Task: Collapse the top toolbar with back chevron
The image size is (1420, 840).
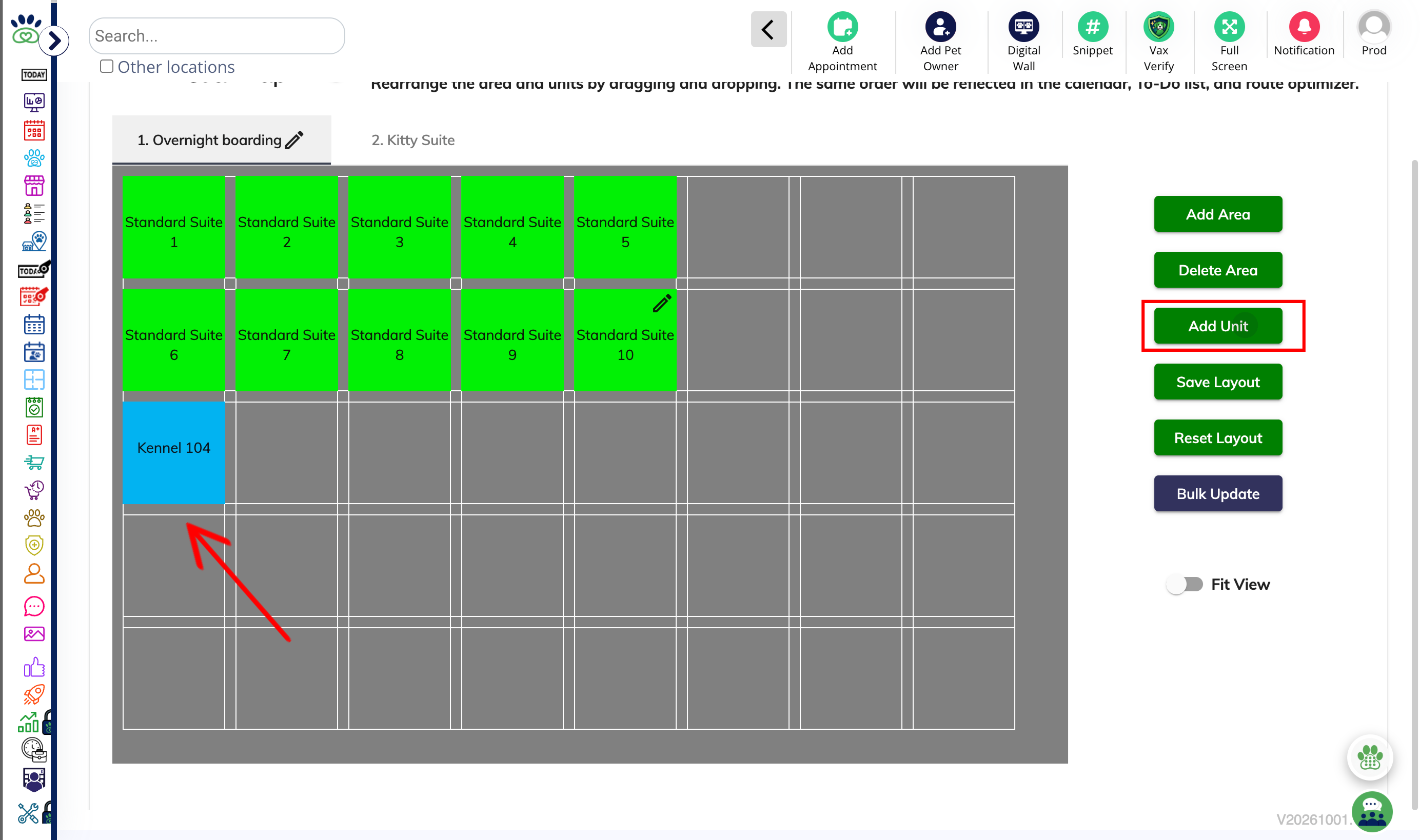Action: (x=768, y=29)
